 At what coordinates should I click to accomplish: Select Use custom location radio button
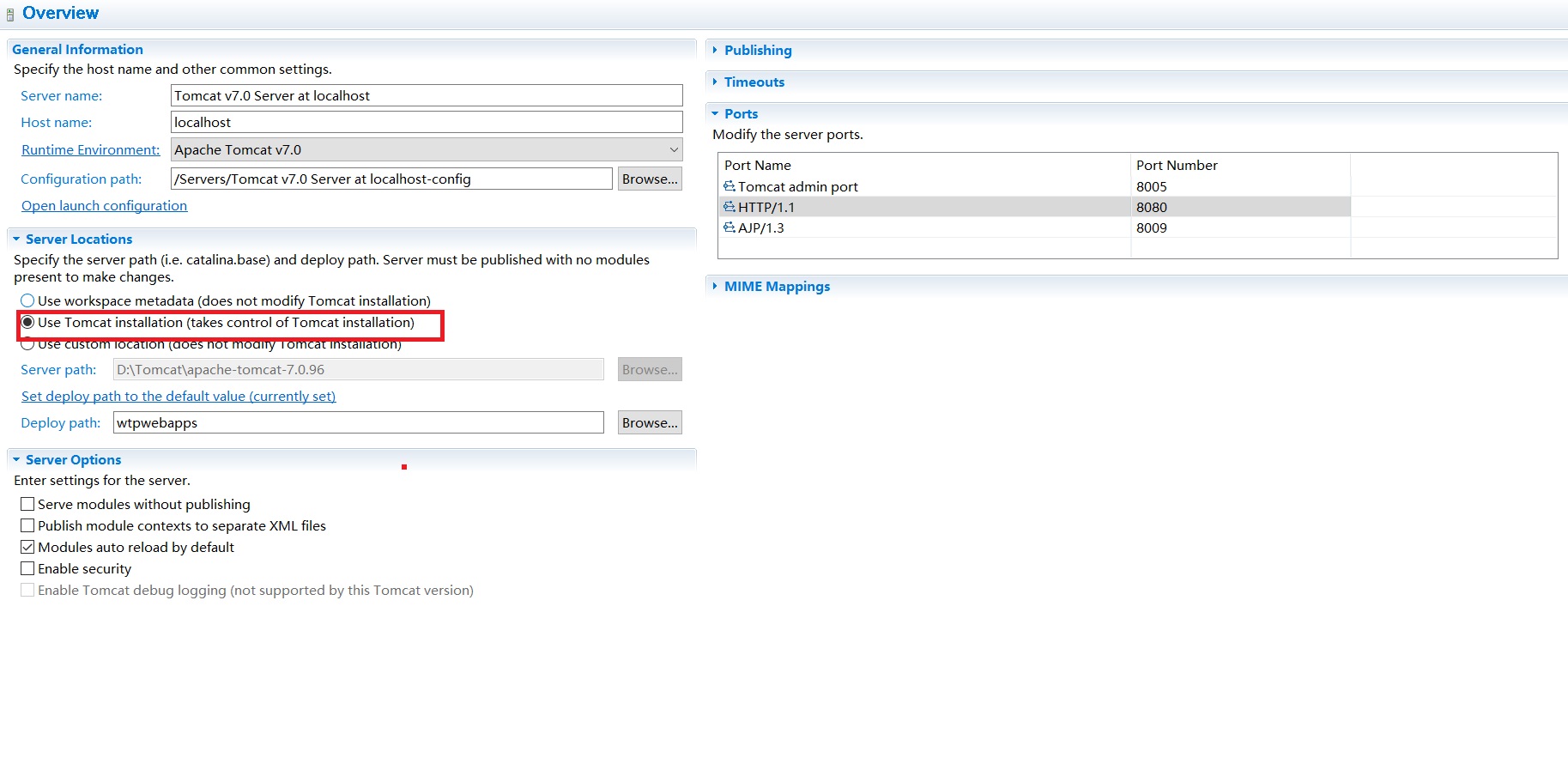click(27, 344)
